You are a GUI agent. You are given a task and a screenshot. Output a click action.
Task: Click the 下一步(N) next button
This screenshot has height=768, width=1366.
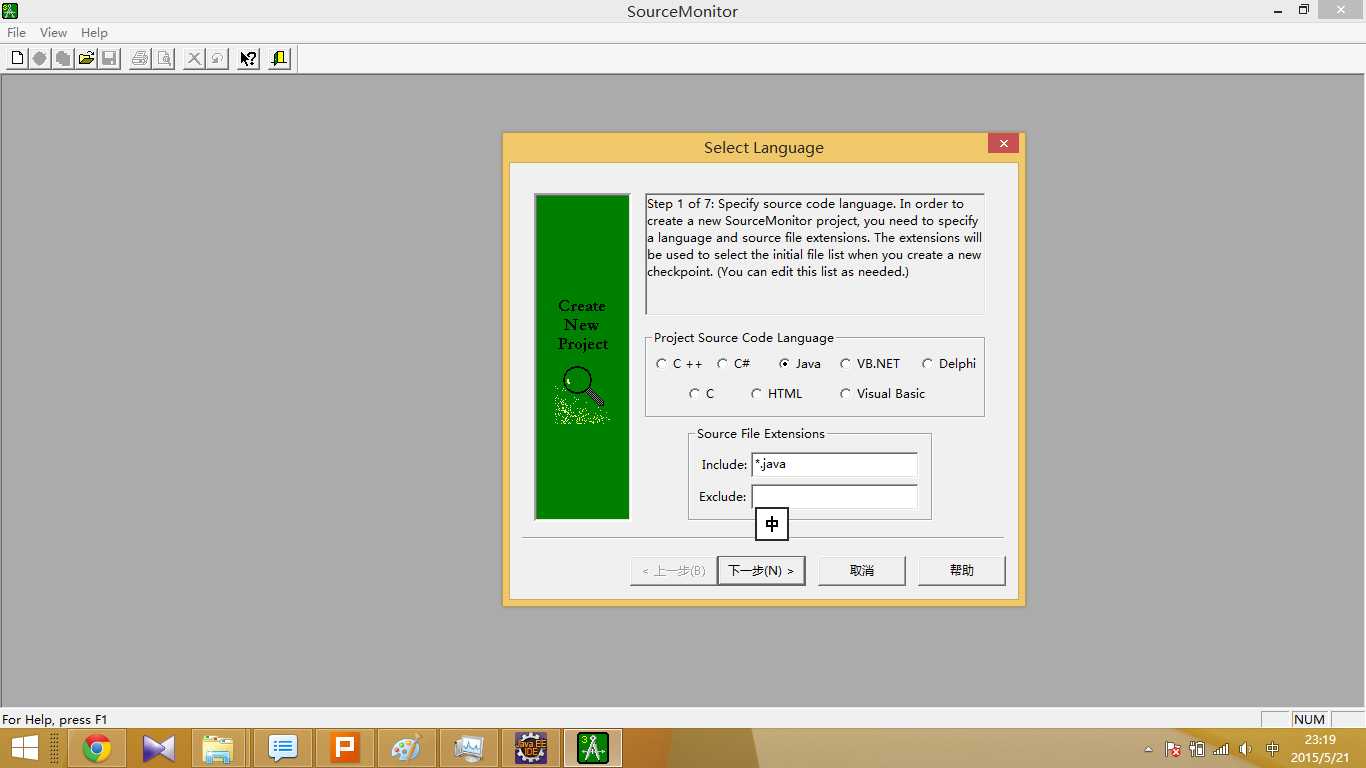point(761,571)
